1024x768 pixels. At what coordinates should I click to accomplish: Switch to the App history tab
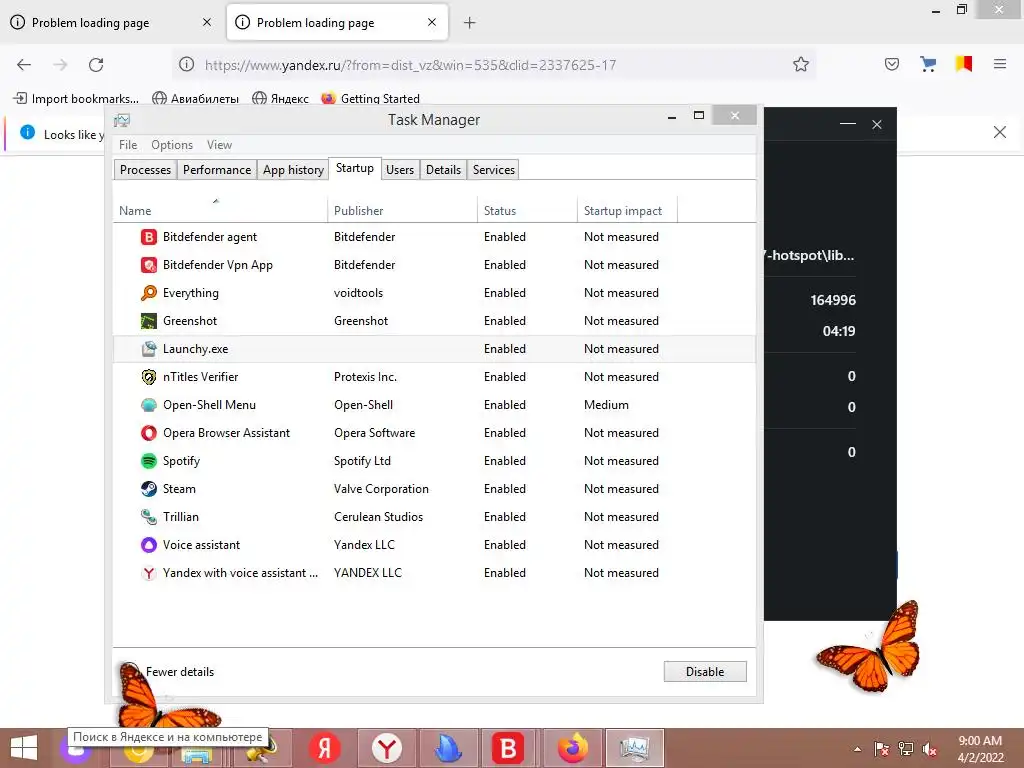[x=293, y=170]
